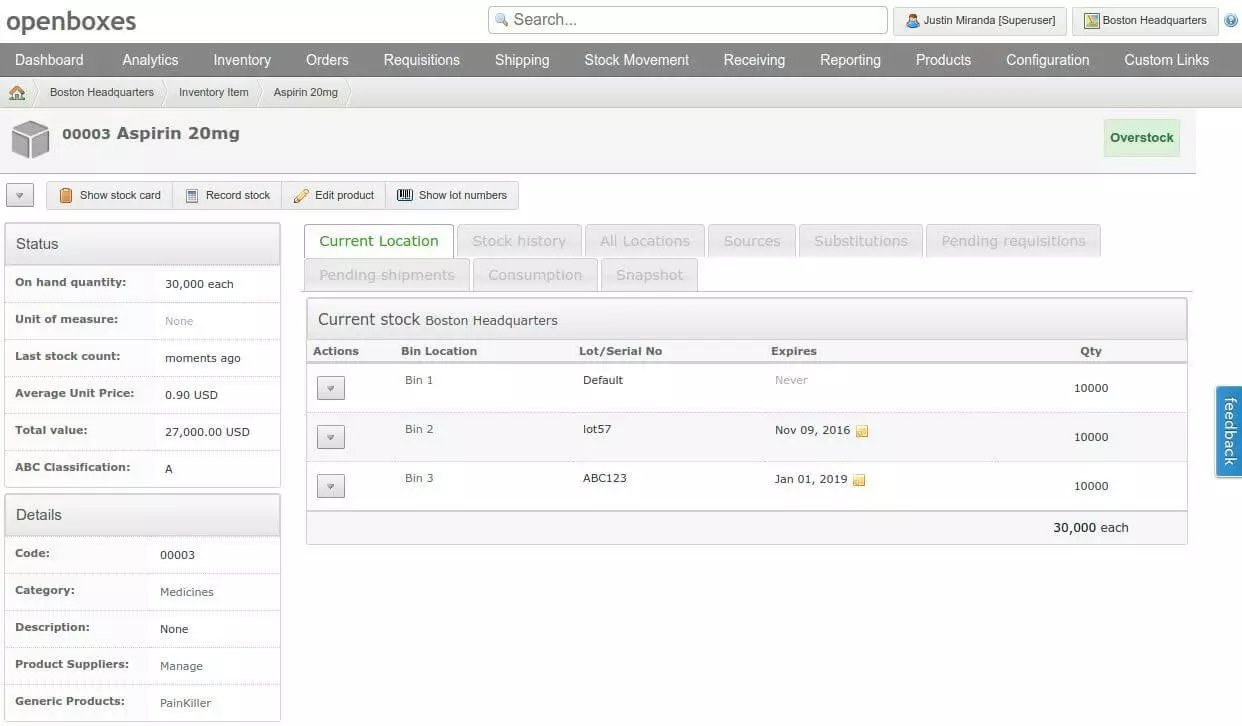Screen dimensions: 1242x726
Task: Open the Stock Movement menu
Action: [637, 60]
